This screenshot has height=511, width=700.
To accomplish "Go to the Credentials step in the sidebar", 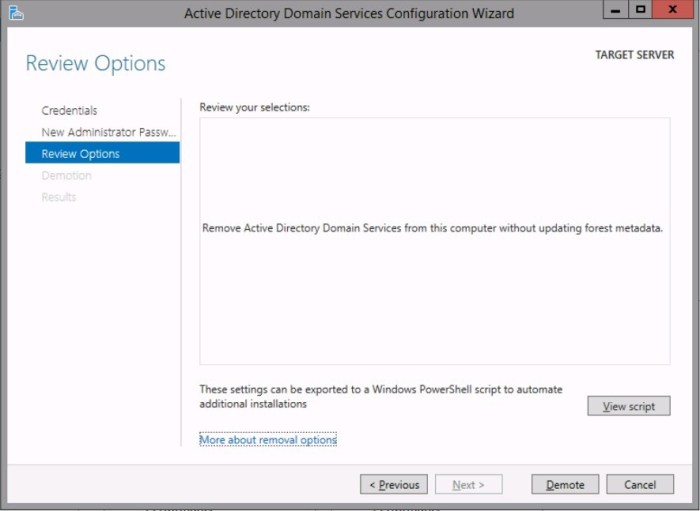I will pos(69,110).
